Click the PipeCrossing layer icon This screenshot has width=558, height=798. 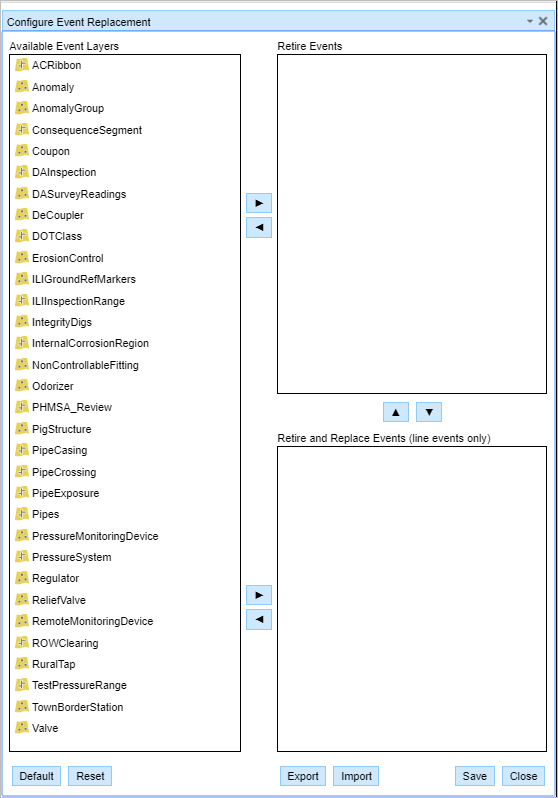coord(21,472)
